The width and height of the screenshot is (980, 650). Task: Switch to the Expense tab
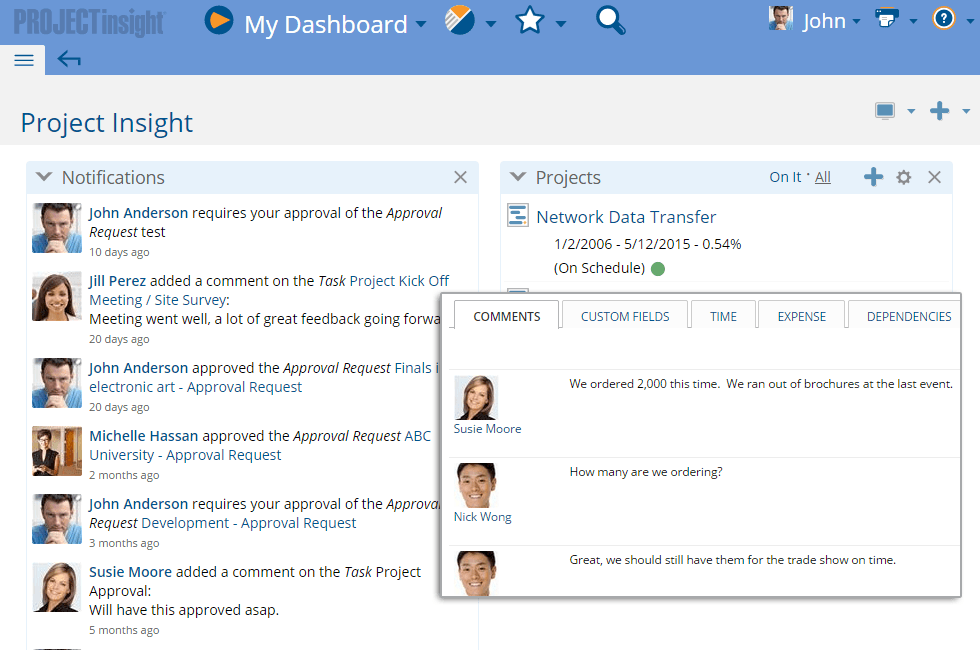pyautogui.click(x=802, y=316)
